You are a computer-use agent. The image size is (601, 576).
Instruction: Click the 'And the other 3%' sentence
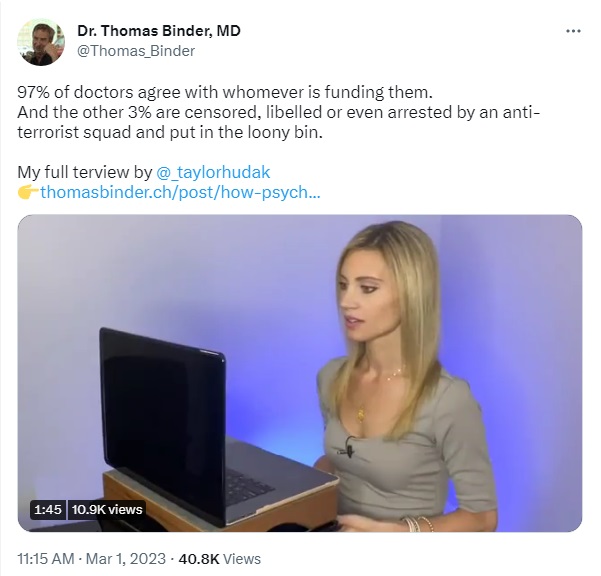click(279, 112)
